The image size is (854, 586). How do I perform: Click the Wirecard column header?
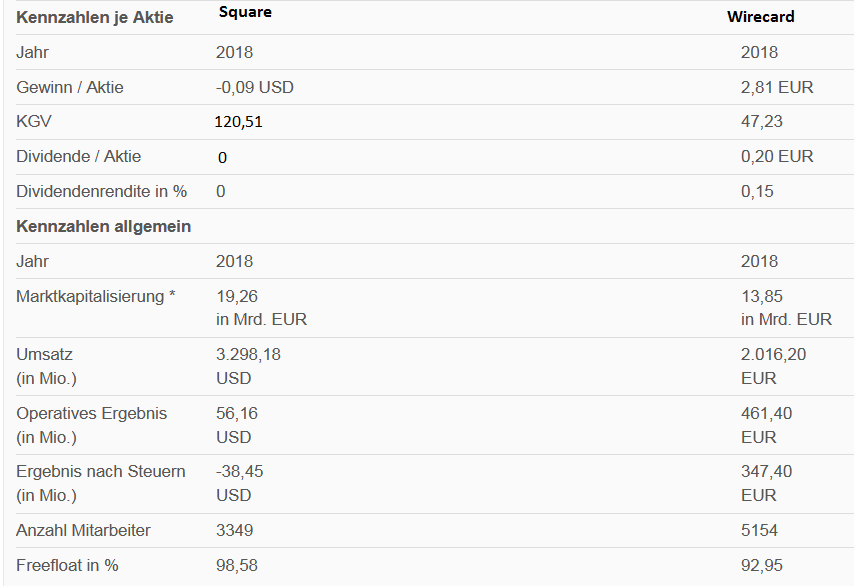[760, 18]
